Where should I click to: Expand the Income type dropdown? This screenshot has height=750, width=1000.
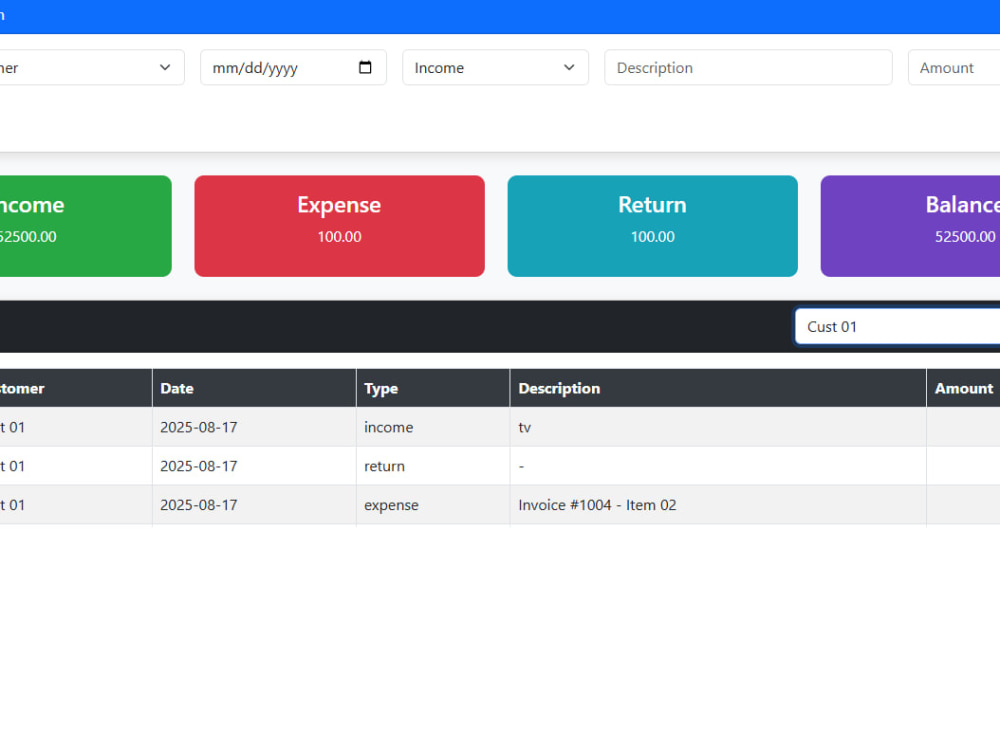[x=495, y=68]
